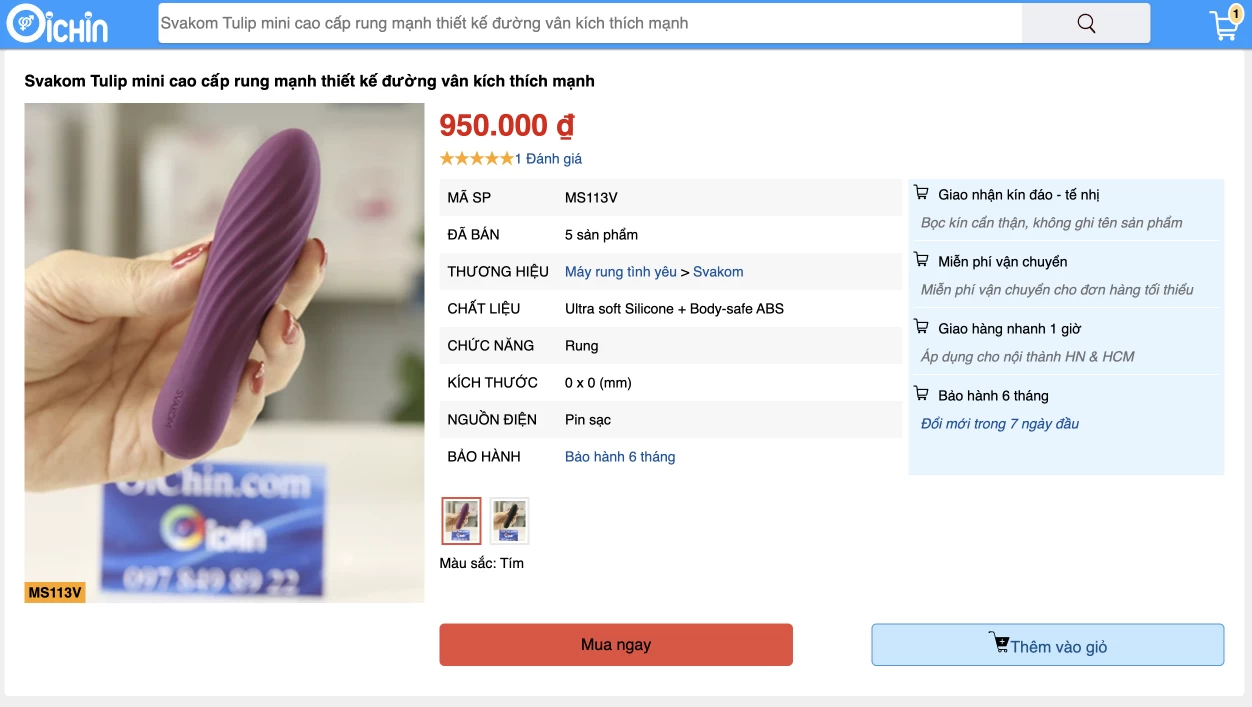The height and width of the screenshot is (707, 1252).
Task: Click the MS113V label on product image
Action: click(55, 592)
